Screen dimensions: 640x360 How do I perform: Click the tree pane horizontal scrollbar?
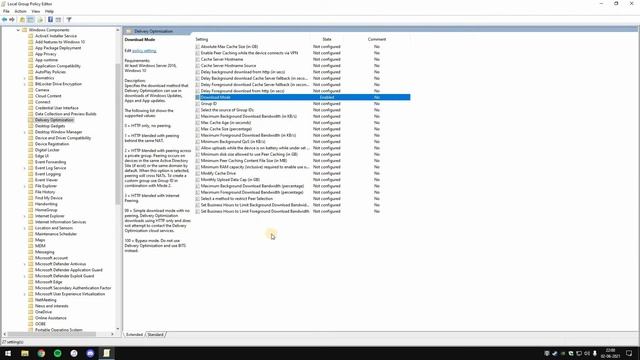coord(52,334)
